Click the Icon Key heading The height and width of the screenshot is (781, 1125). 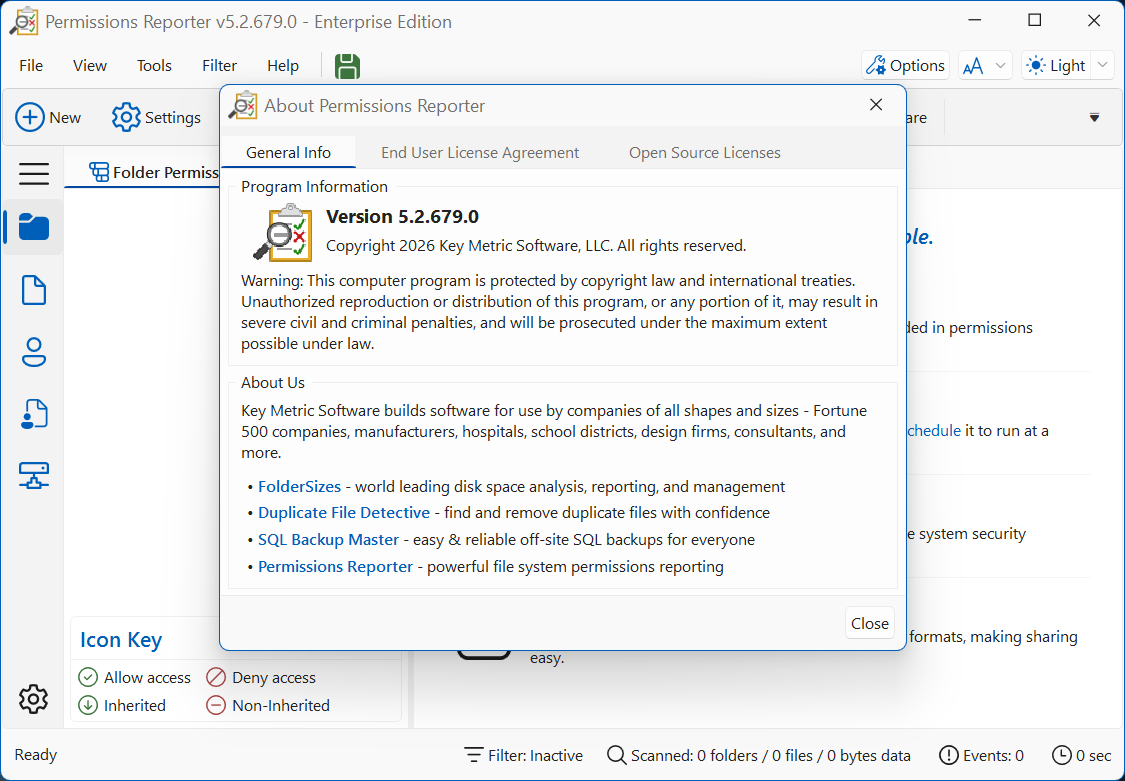pos(121,639)
